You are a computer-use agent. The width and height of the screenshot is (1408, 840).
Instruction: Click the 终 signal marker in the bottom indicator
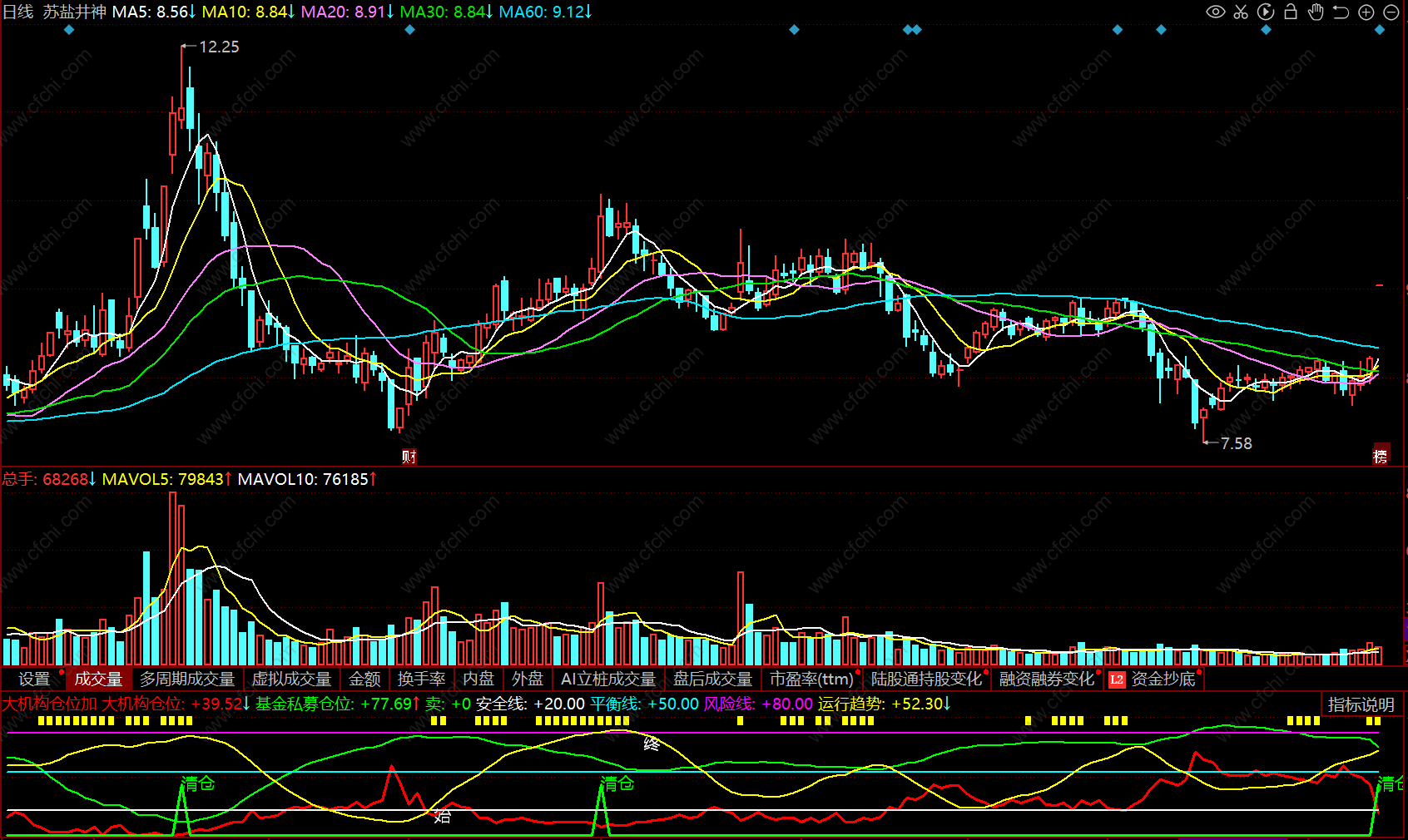tap(652, 744)
